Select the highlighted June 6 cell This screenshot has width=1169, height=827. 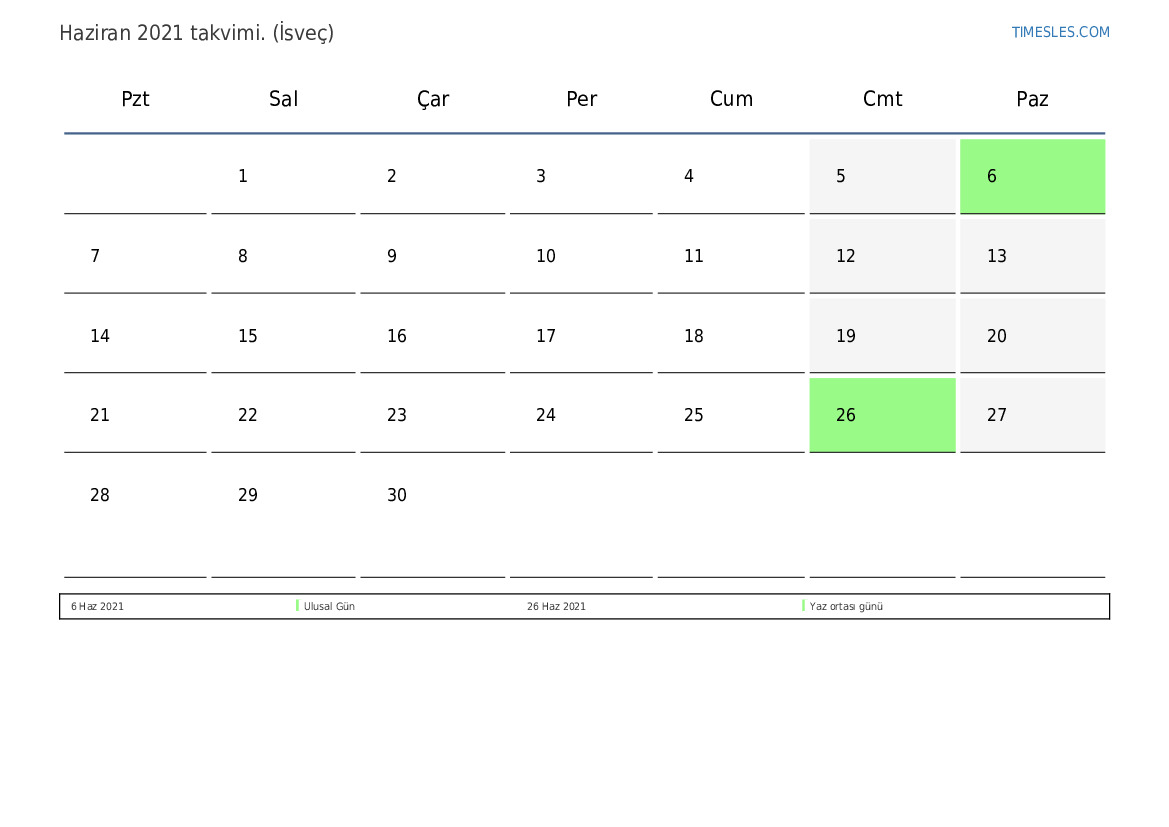[1032, 176]
